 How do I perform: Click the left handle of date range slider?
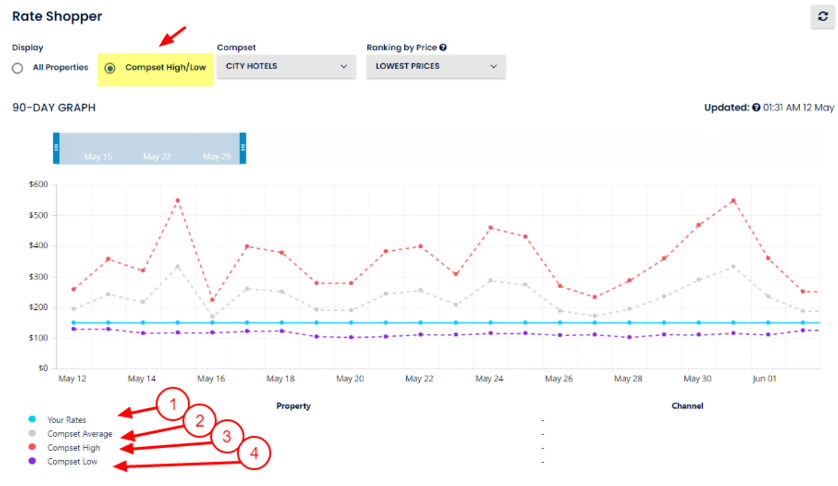[56, 147]
